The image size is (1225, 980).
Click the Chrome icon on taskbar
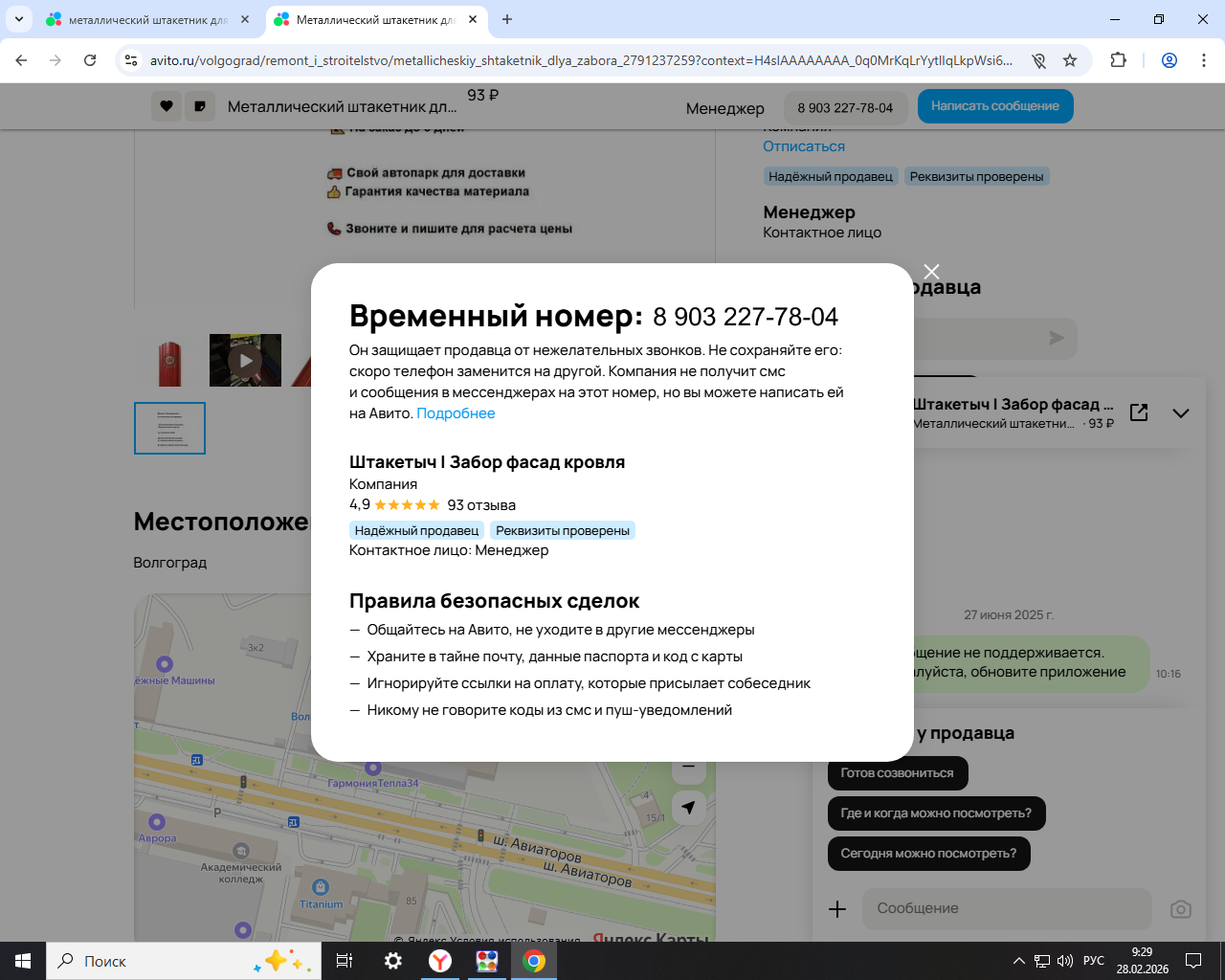click(x=534, y=961)
